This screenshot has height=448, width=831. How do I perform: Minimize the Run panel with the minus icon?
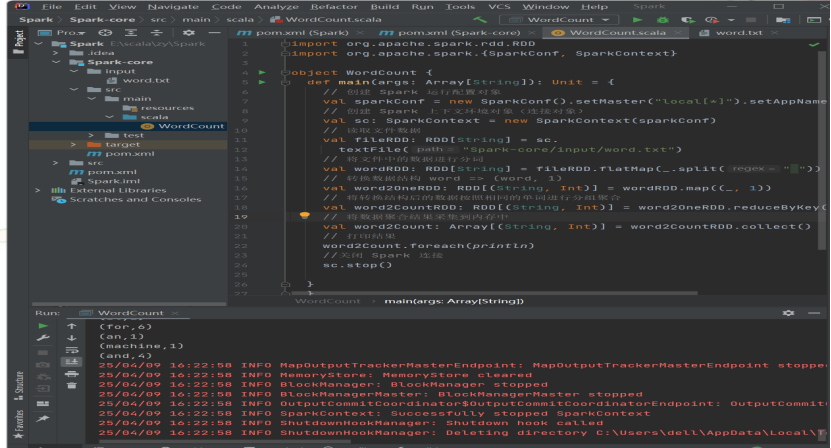[x=815, y=313]
